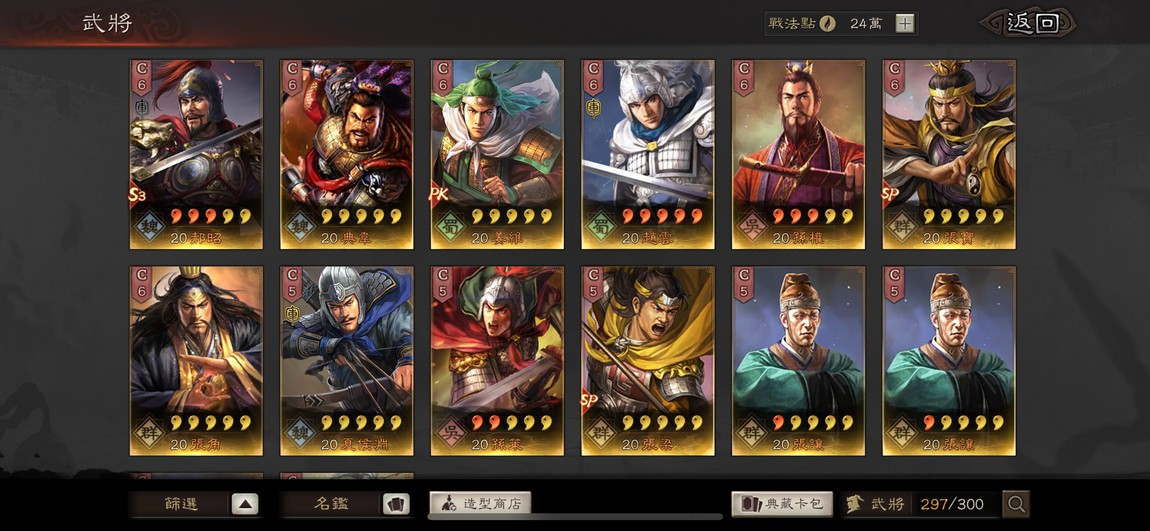Screen dimensions: 1150x531
Task: Click the card icon next to 名鑑
Action: pyautogui.click(x=395, y=504)
